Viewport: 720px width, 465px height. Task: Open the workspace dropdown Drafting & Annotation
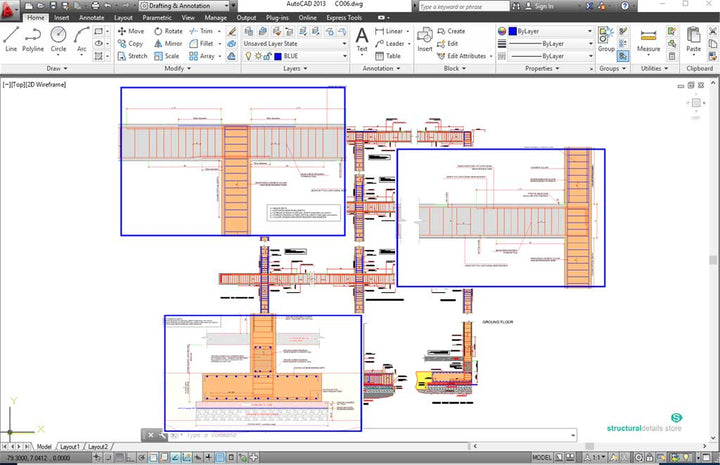click(x=184, y=6)
